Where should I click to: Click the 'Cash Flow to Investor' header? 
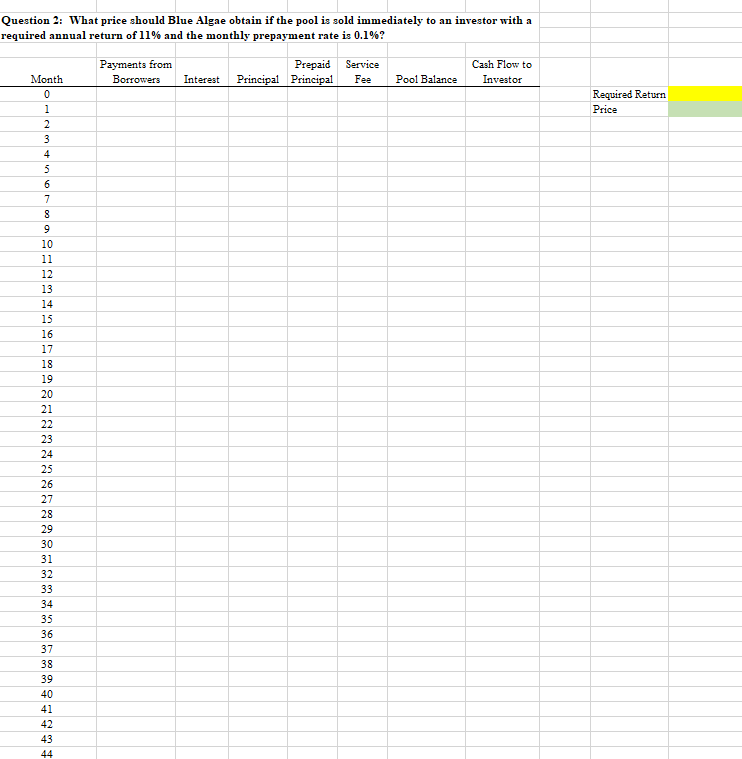point(502,72)
